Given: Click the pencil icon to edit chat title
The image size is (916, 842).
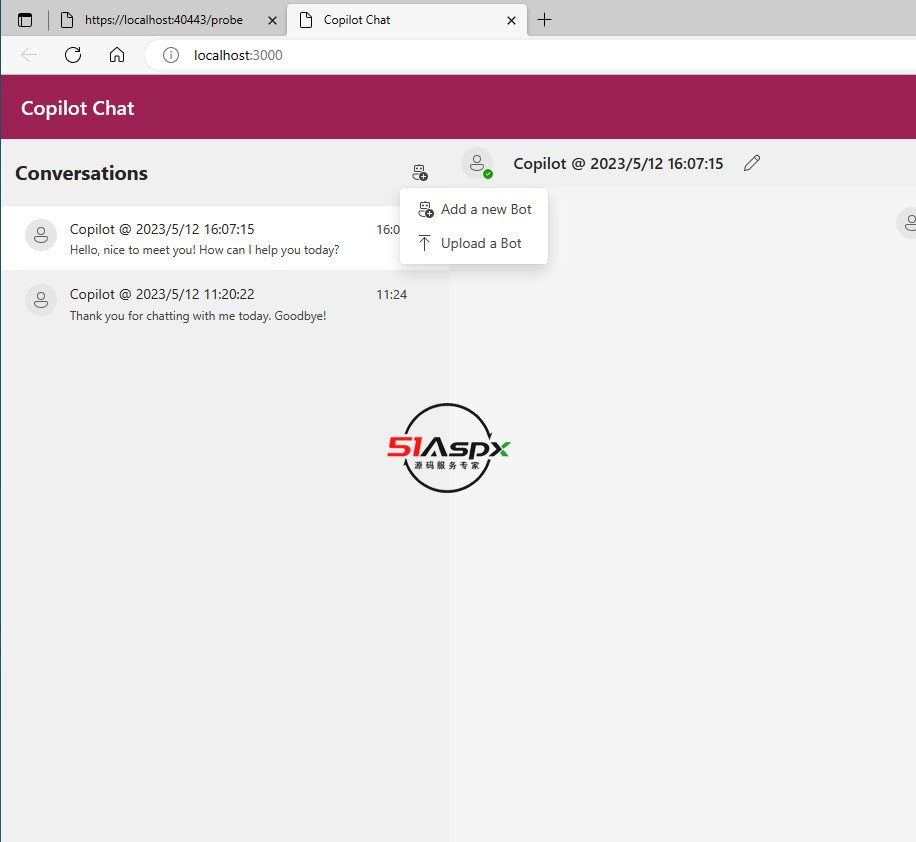Looking at the screenshot, I should (752, 163).
